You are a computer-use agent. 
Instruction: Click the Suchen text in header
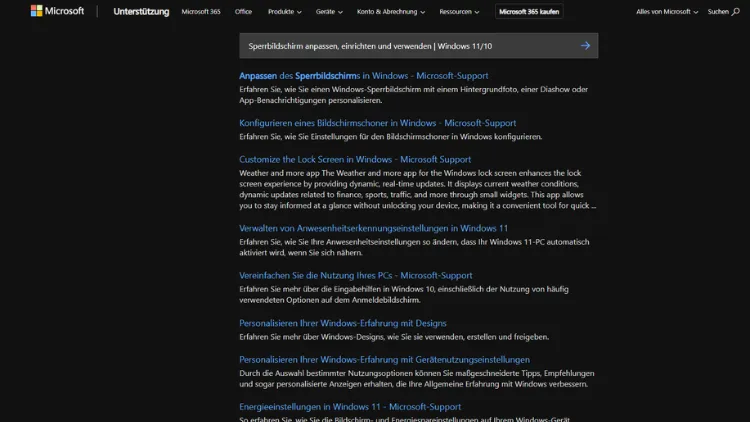718,11
